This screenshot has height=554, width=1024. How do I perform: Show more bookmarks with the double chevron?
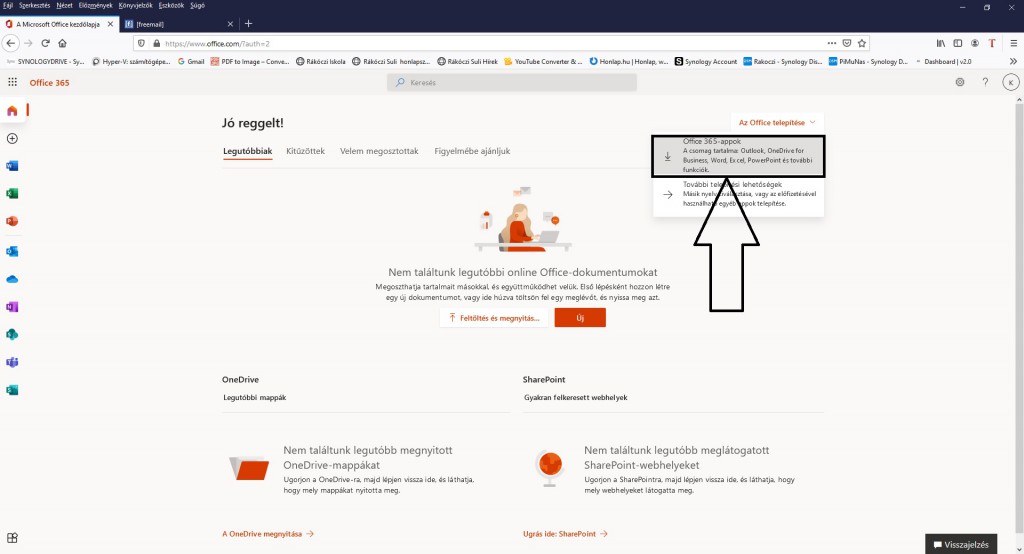pyautogui.click(x=1013, y=61)
